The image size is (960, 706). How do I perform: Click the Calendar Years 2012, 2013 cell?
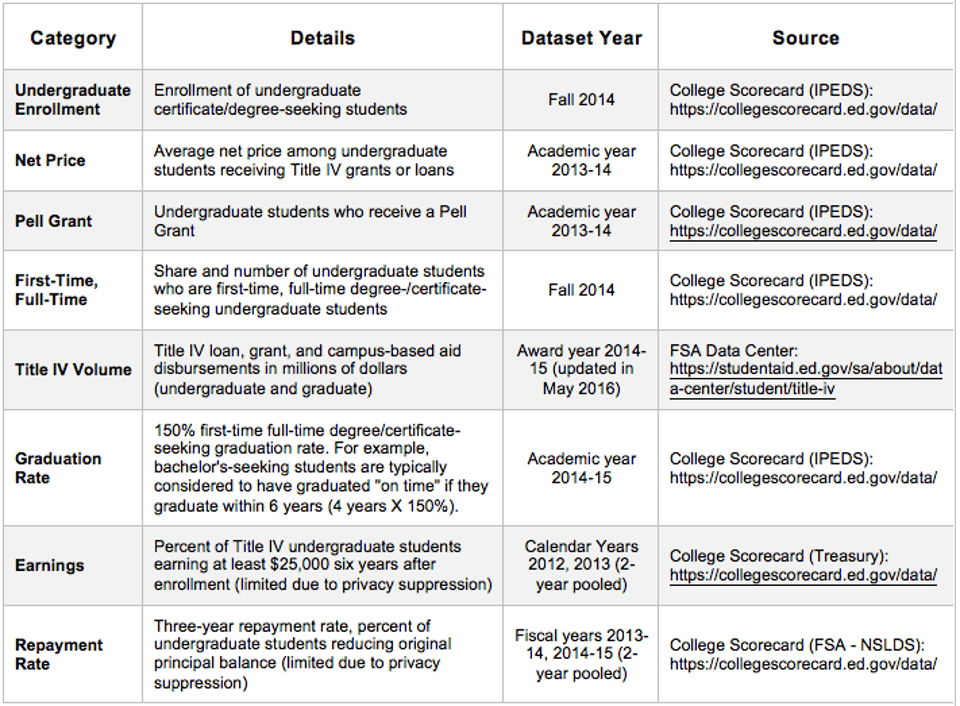coord(581,565)
